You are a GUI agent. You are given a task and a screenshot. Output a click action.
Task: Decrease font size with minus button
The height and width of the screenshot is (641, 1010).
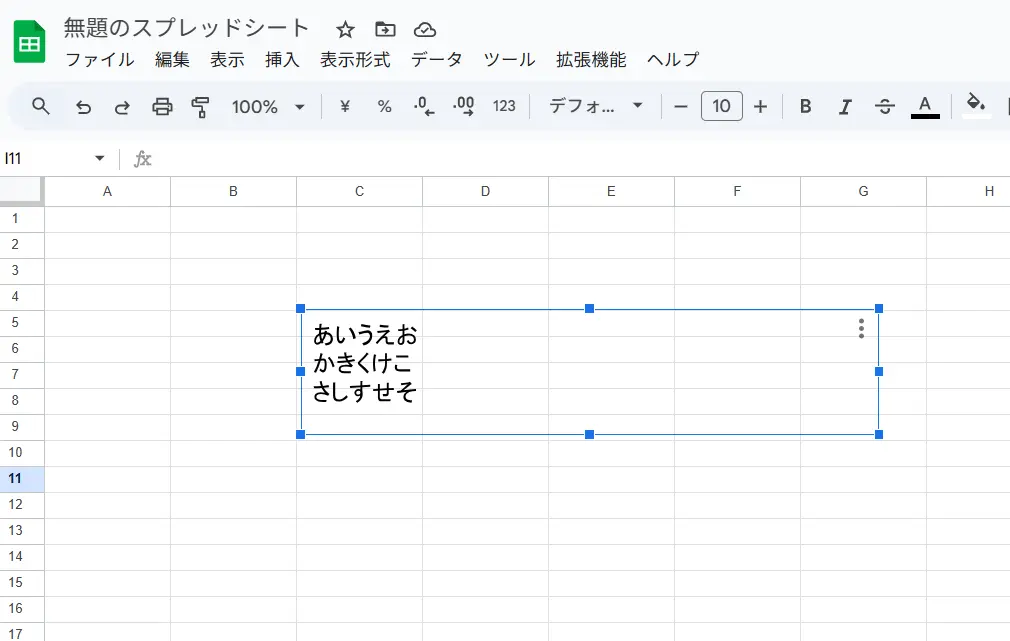click(x=681, y=107)
